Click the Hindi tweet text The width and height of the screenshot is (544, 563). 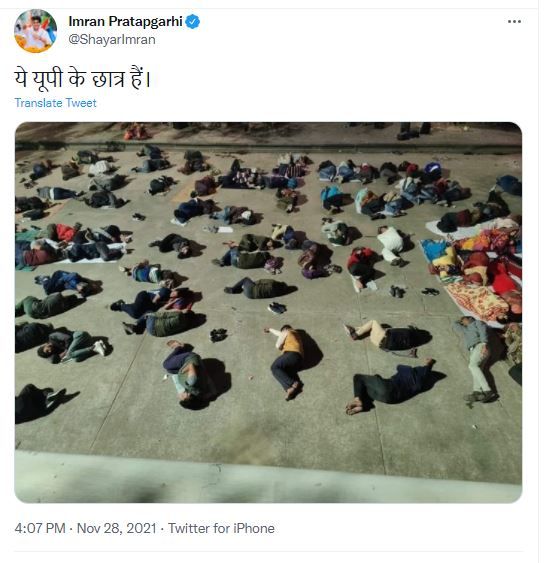[82, 79]
